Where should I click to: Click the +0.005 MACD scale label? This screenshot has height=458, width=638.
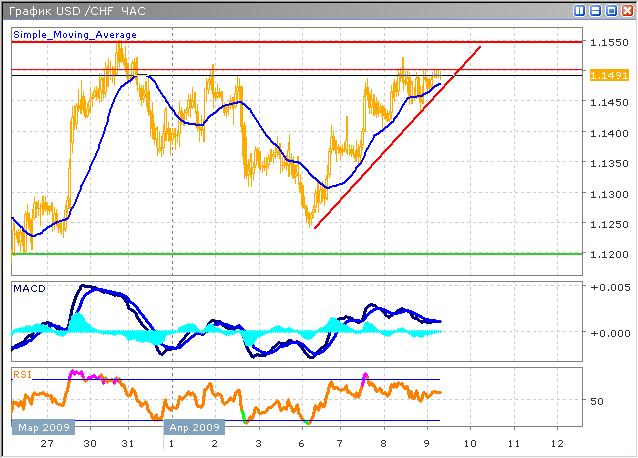tap(608, 288)
